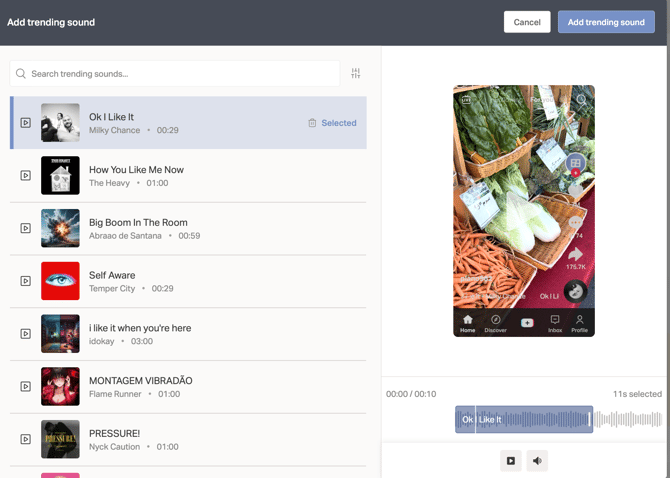
Task: Preview i like it when you're here
Action: [26, 334]
